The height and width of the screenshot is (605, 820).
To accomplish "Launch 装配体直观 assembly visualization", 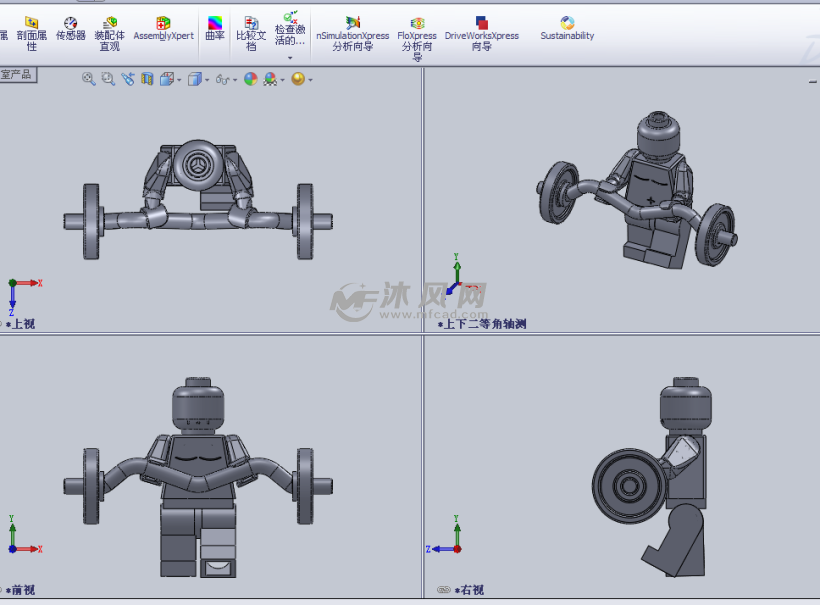I will coord(109,33).
